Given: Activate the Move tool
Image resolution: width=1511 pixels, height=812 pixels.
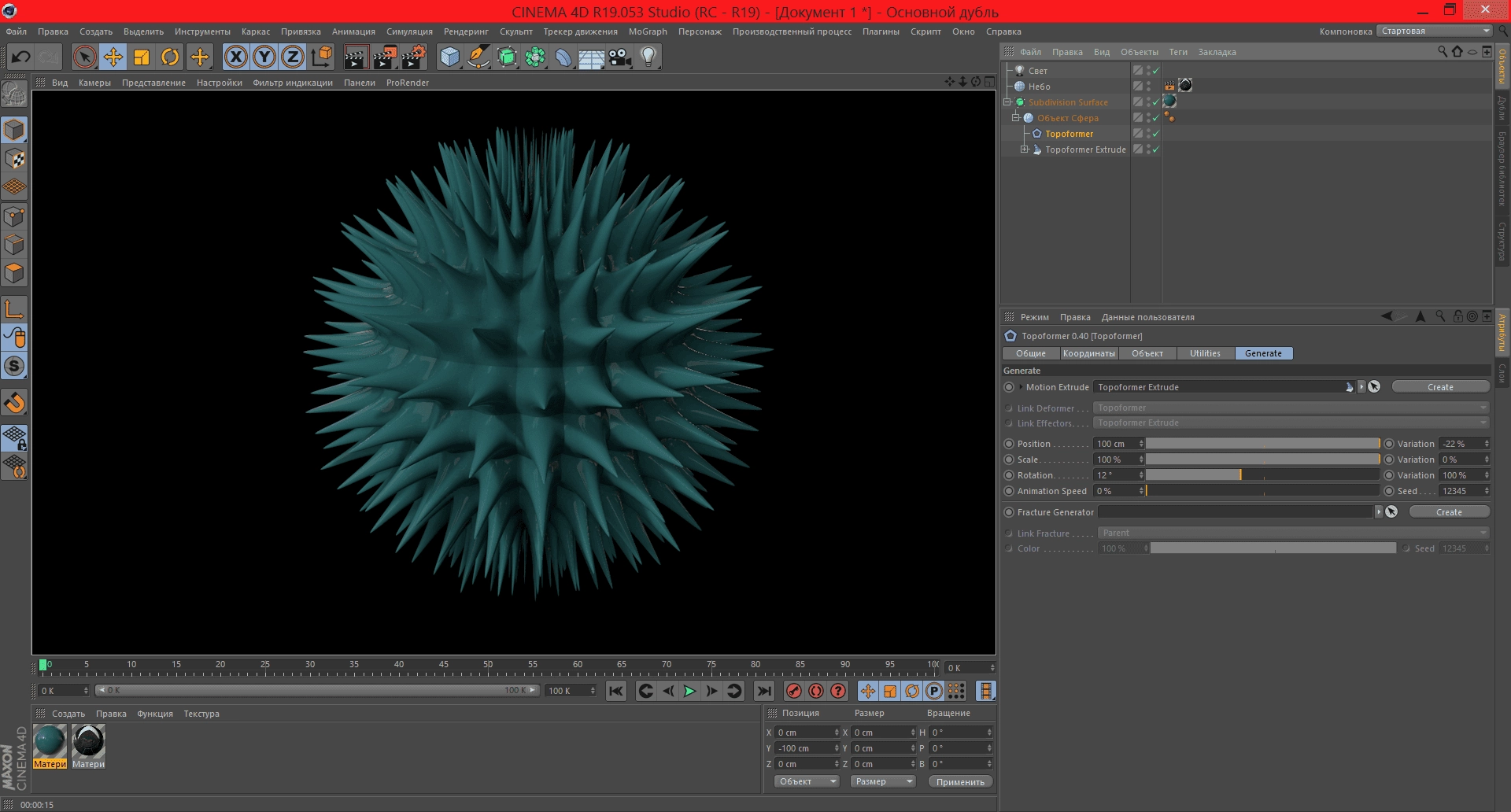Looking at the screenshot, I should (x=113, y=57).
